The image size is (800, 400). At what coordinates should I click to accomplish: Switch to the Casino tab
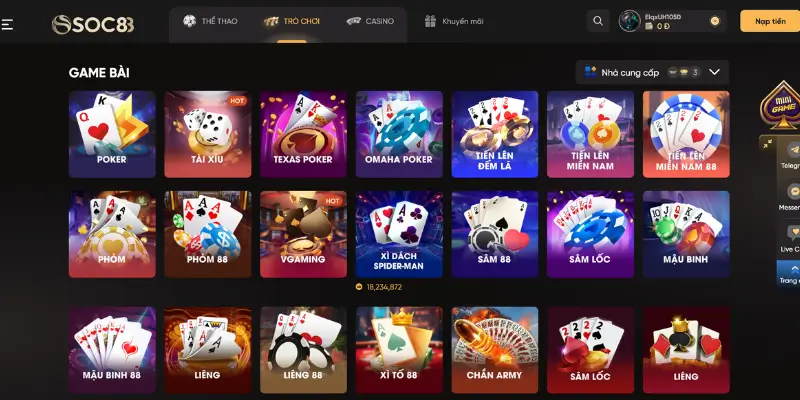coord(370,21)
